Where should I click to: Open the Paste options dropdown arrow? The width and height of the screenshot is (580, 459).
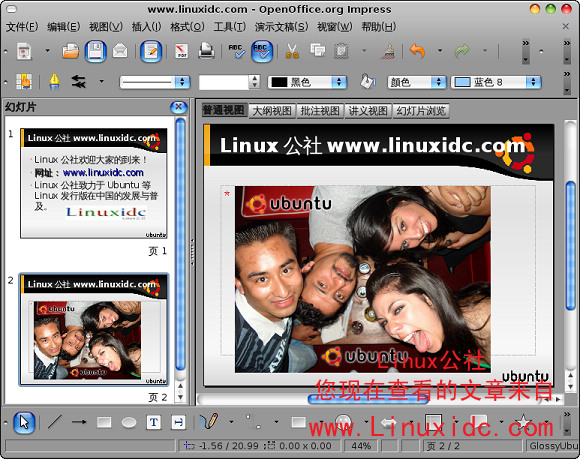pyautogui.click(x=364, y=51)
